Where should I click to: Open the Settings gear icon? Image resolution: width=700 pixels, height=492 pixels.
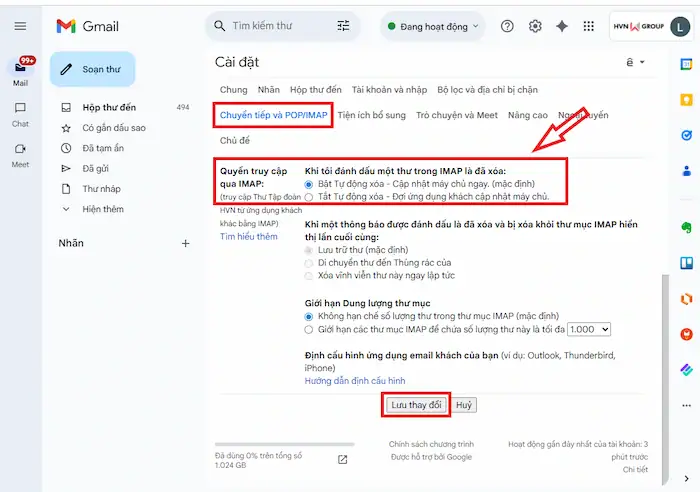pos(535,26)
